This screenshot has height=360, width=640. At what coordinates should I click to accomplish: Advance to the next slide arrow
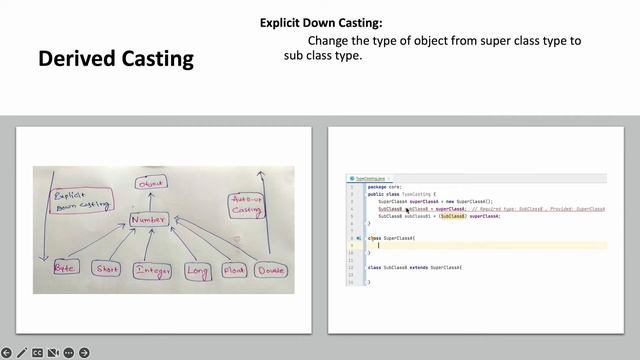84,353
